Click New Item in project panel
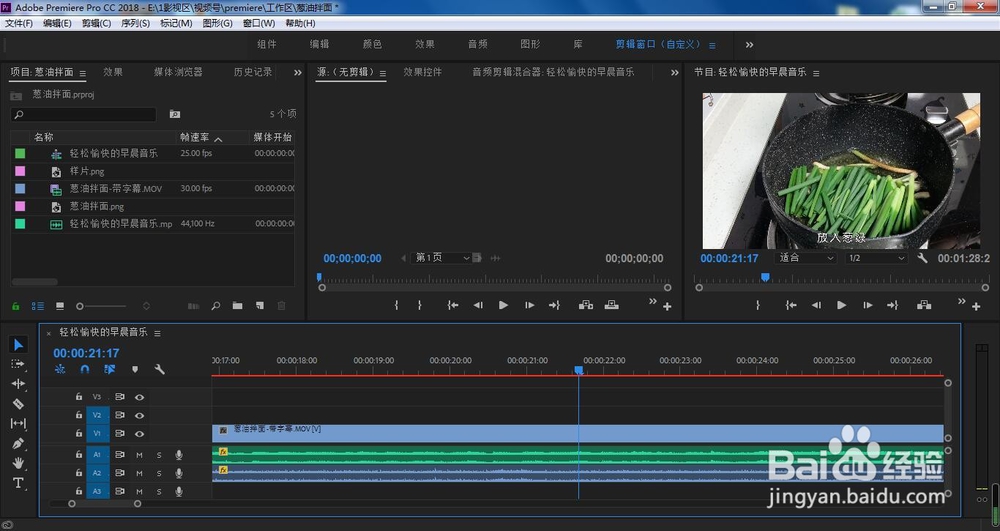The image size is (1000, 531). [260, 306]
